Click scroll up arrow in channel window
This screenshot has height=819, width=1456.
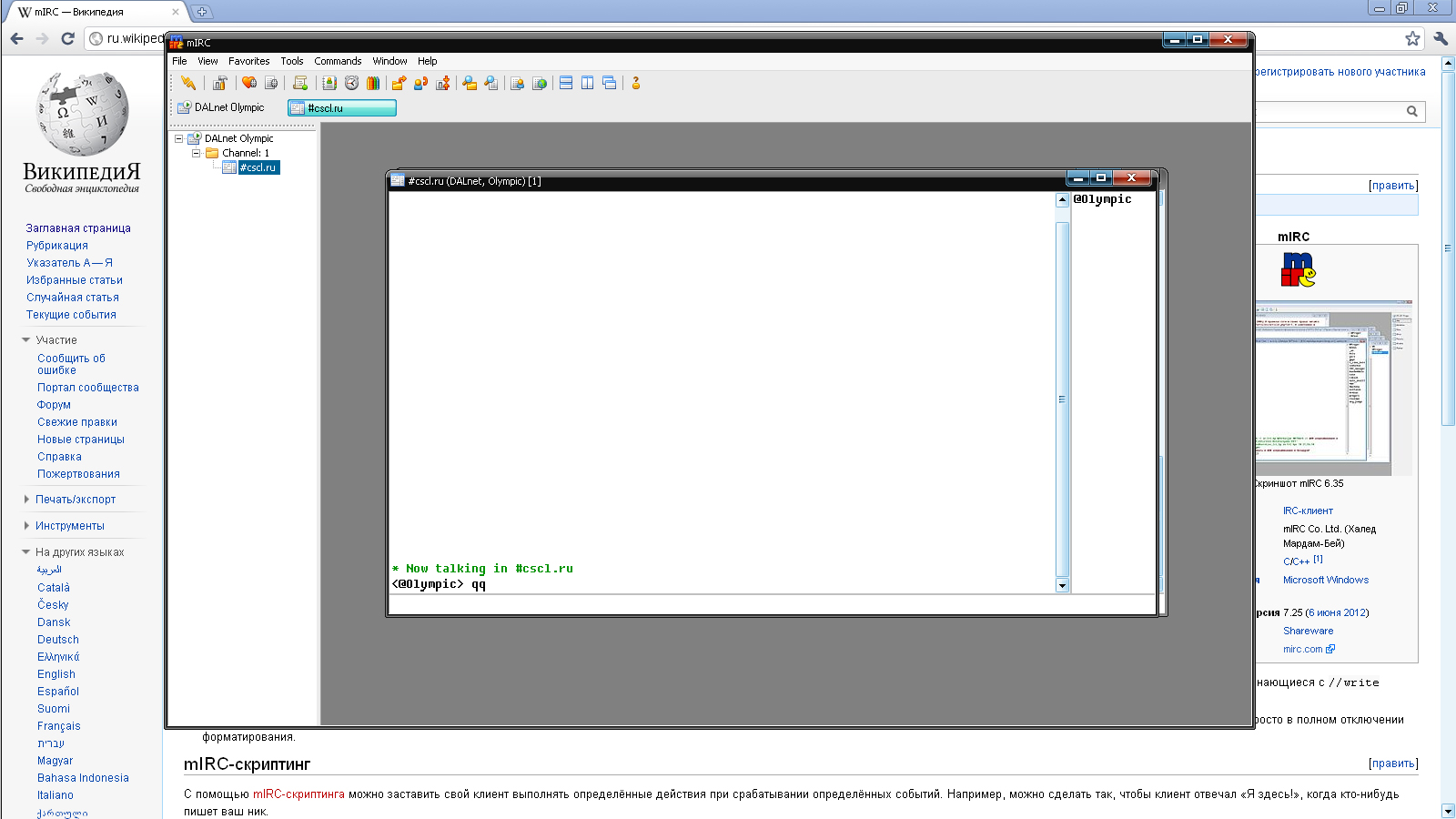point(1062,200)
